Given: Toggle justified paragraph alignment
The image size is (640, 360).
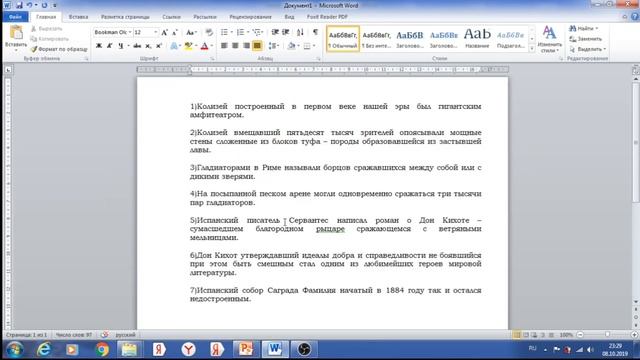Looking at the screenshot, I should tap(257, 46).
